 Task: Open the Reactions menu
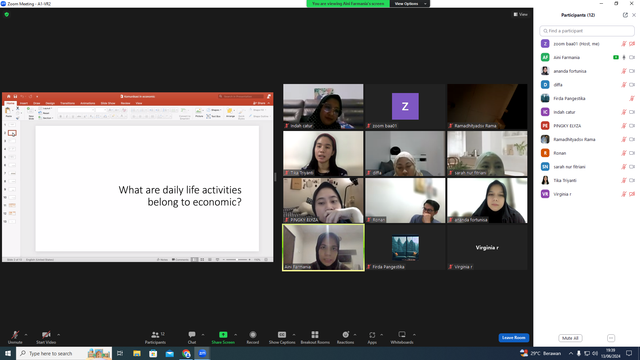pos(345,337)
